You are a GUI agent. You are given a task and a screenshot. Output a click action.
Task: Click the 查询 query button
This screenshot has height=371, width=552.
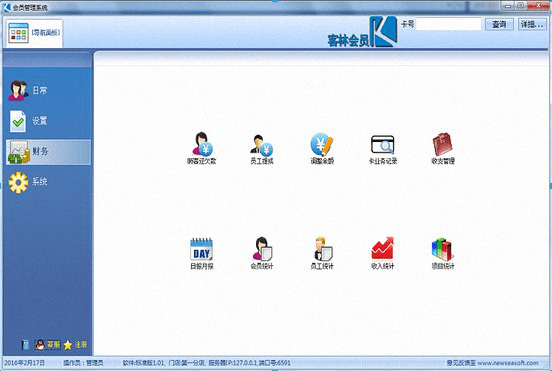point(499,24)
